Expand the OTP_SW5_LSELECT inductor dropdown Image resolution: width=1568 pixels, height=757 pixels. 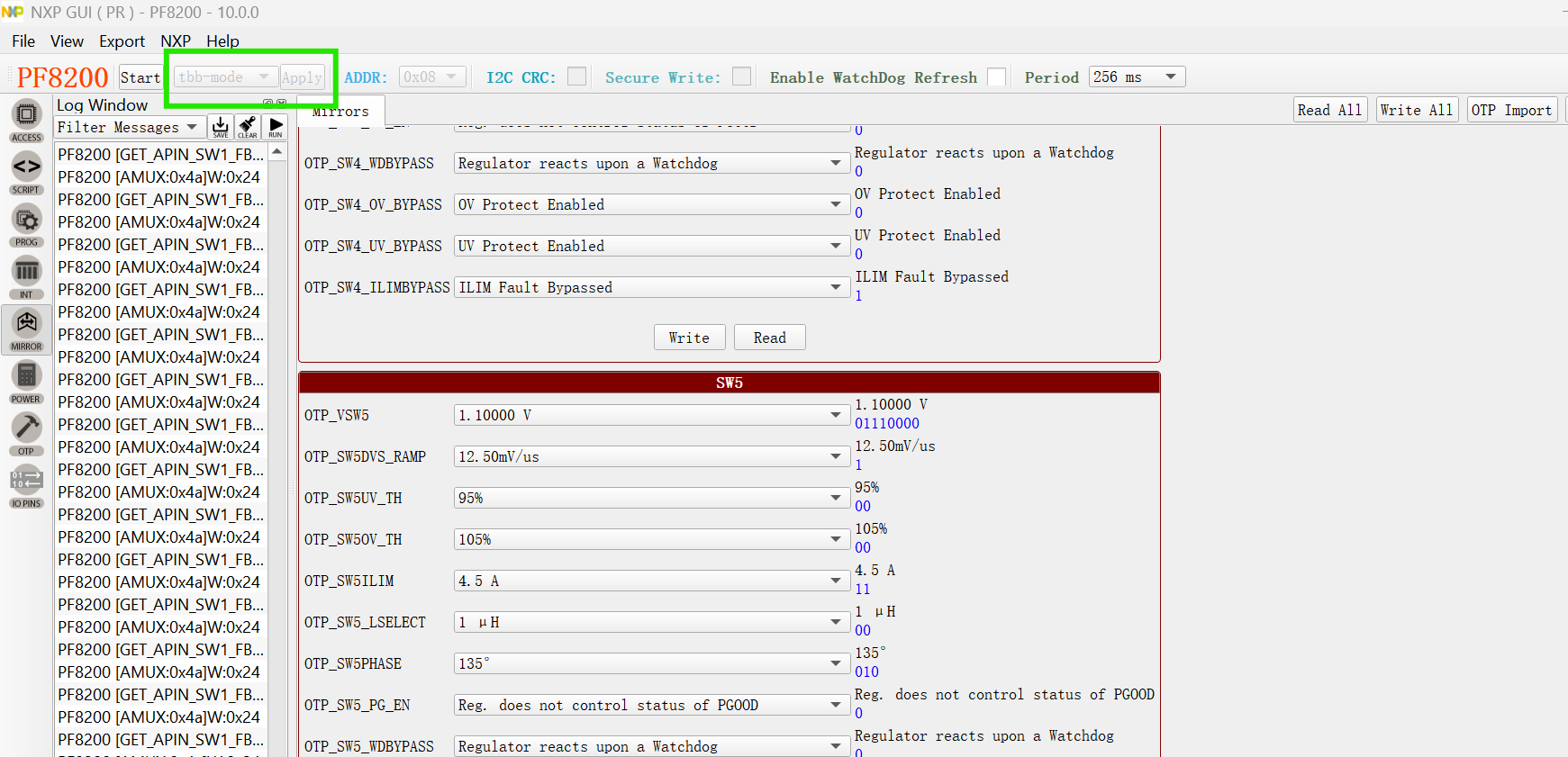tap(651, 622)
